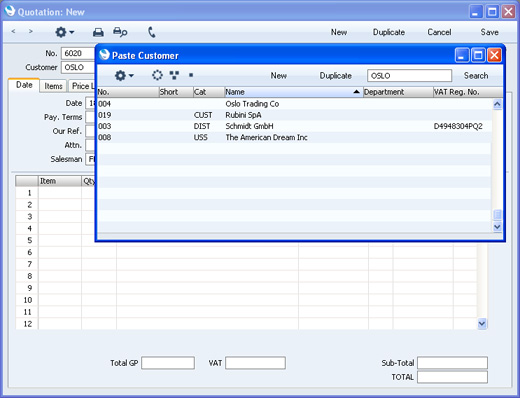Click the TOTAL field
Viewport: 520px width, 398px height.
click(x=452, y=377)
